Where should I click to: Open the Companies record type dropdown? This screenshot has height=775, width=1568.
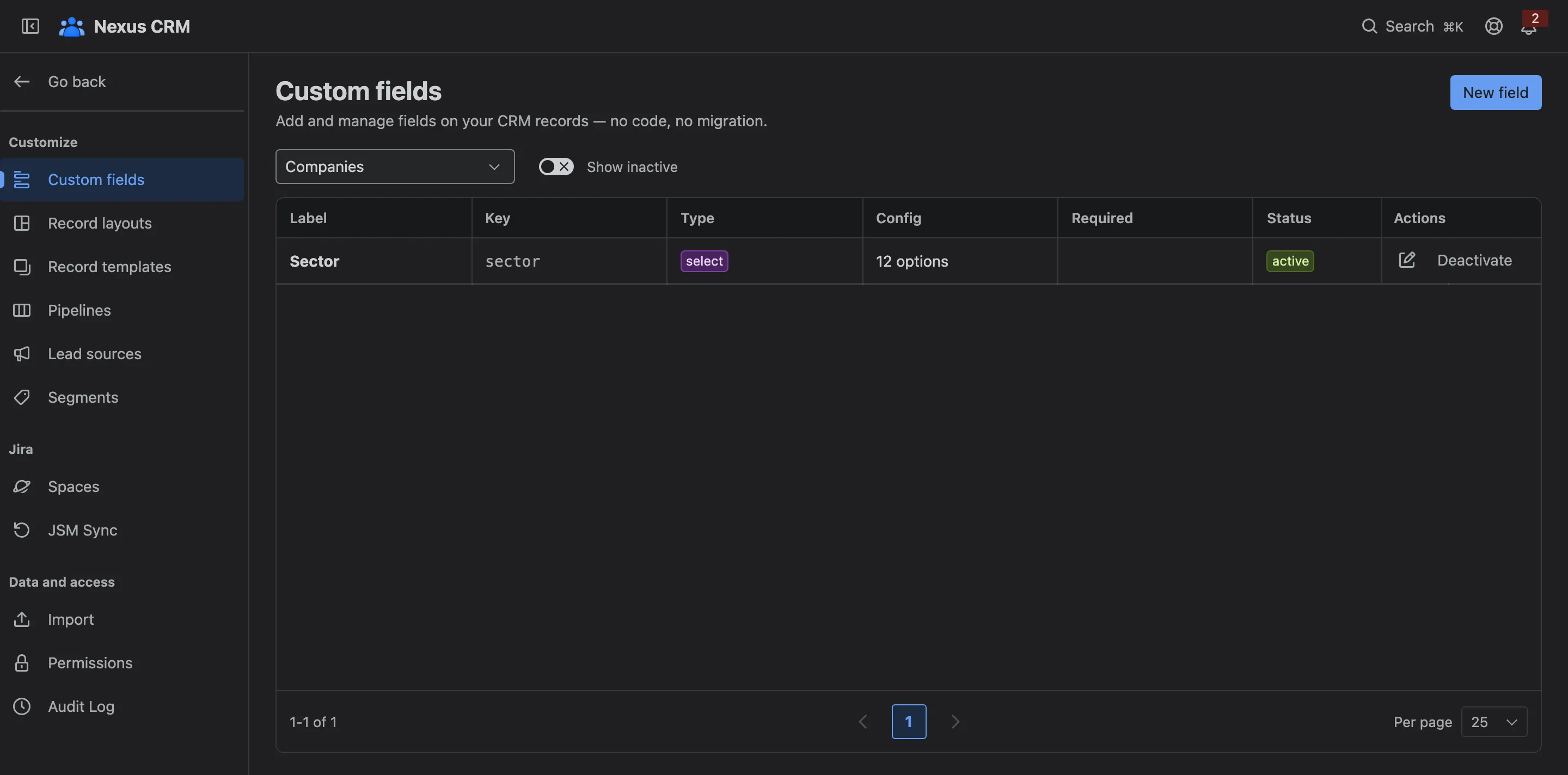pos(395,167)
